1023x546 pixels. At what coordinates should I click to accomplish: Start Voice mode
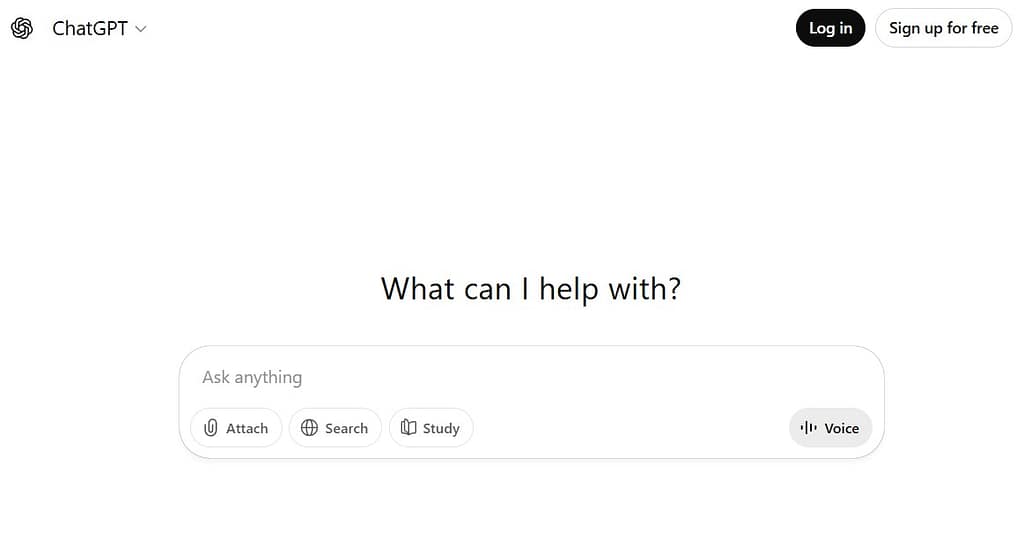click(x=830, y=428)
